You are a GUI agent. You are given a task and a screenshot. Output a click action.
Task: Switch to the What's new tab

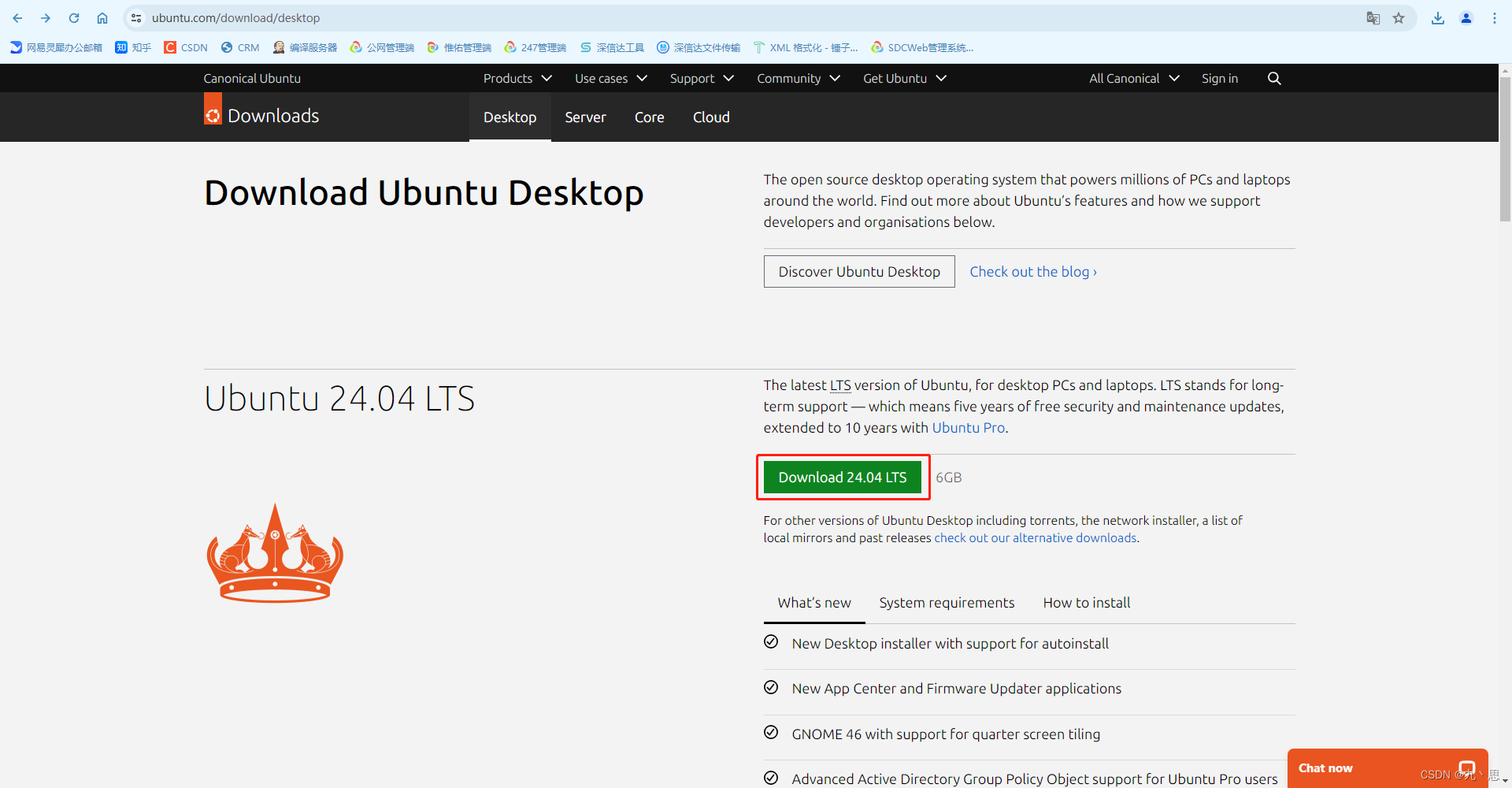(x=814, y=603)
